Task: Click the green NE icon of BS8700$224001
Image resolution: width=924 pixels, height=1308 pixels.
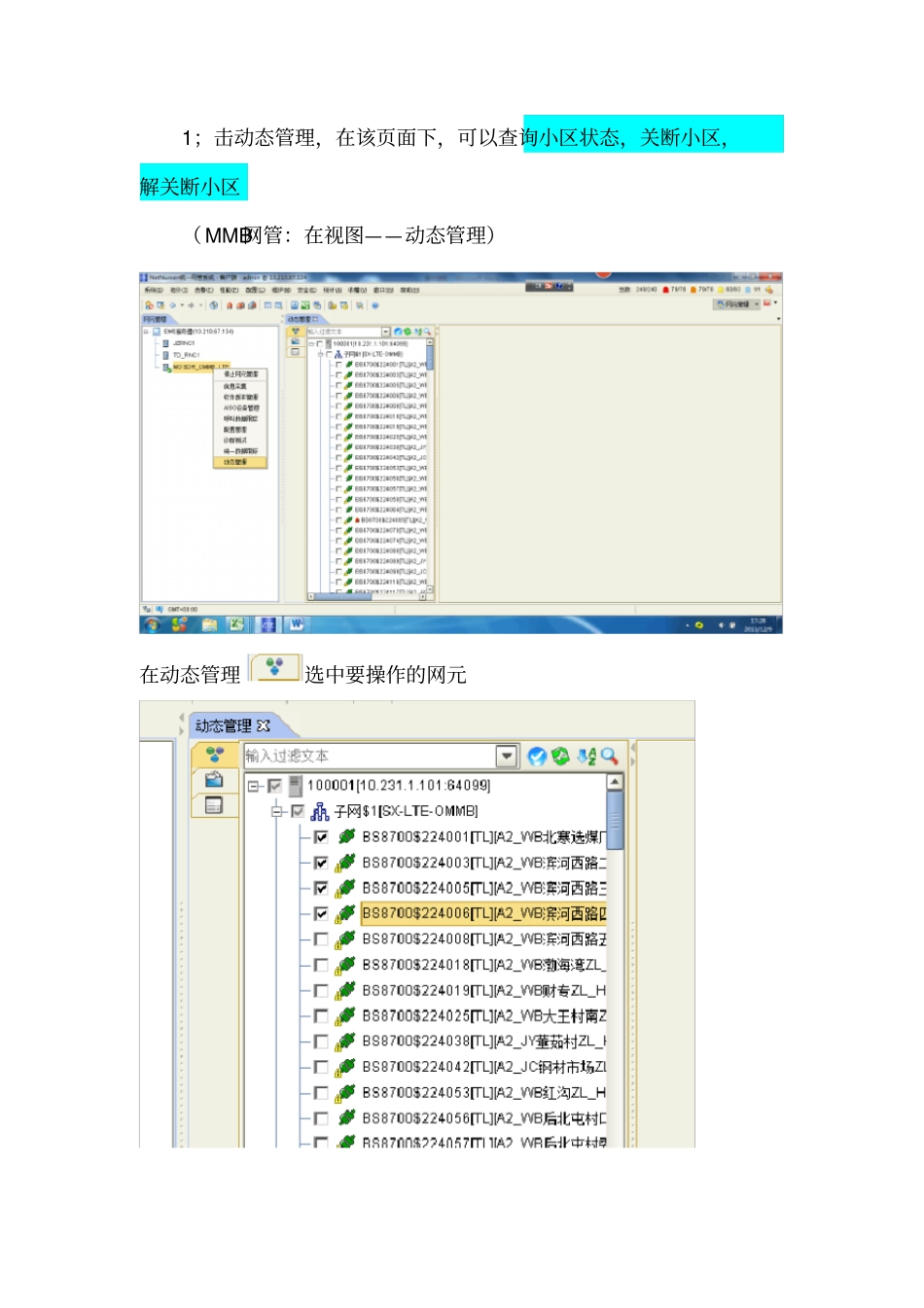Action: click(x=345, y=836)
